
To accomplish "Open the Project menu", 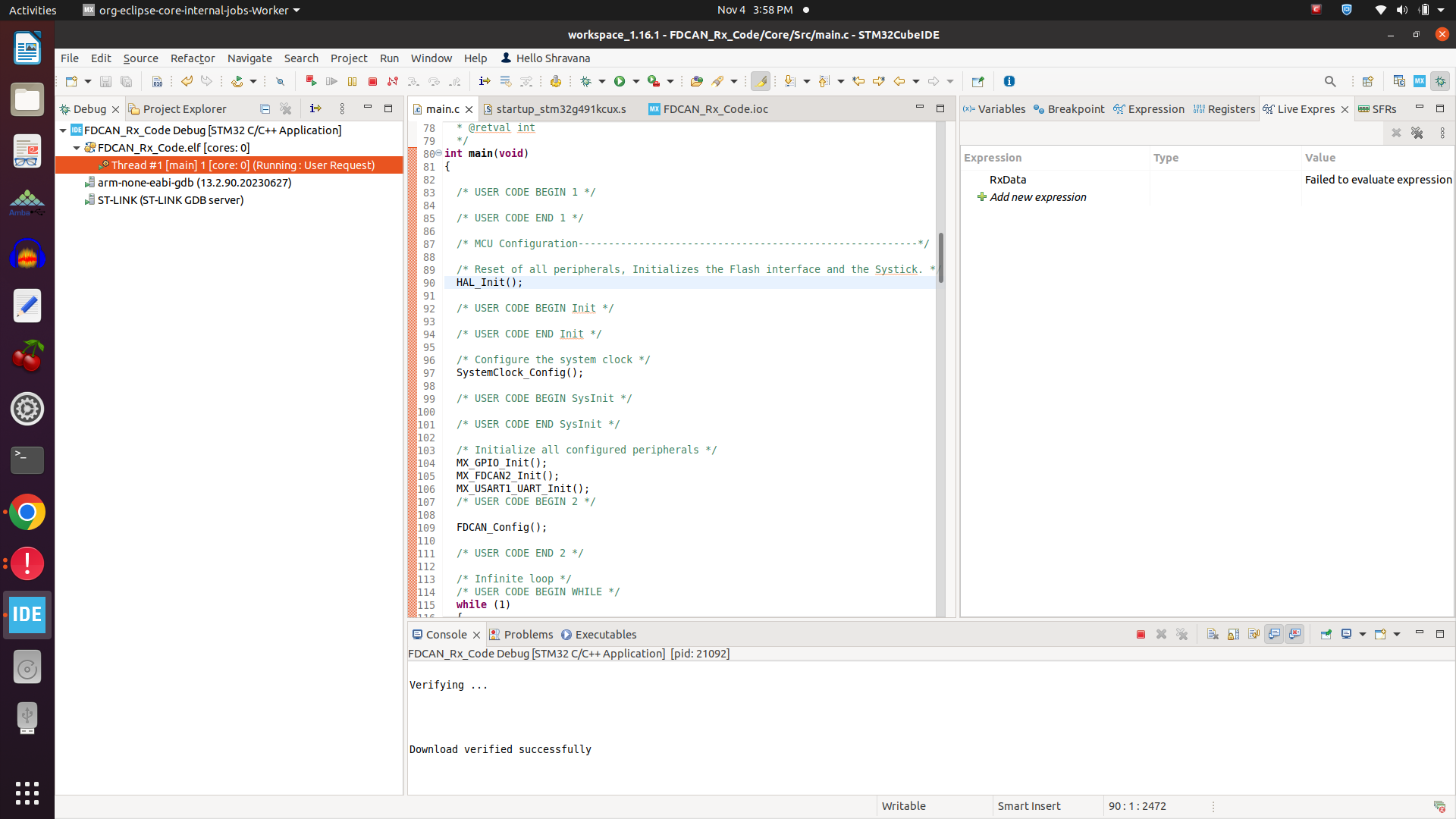I will (348, 58).
